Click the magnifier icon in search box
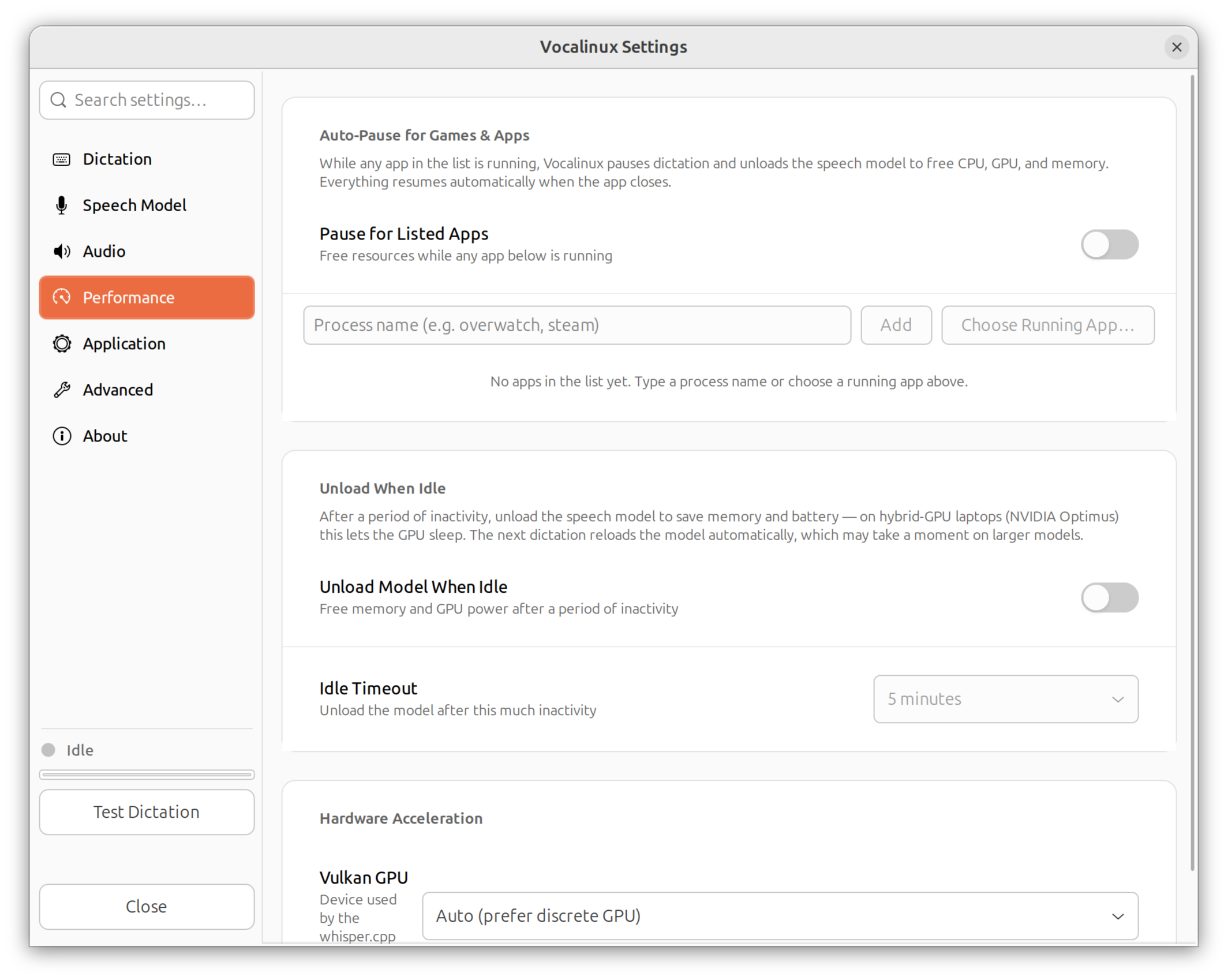 coord(58,100)
